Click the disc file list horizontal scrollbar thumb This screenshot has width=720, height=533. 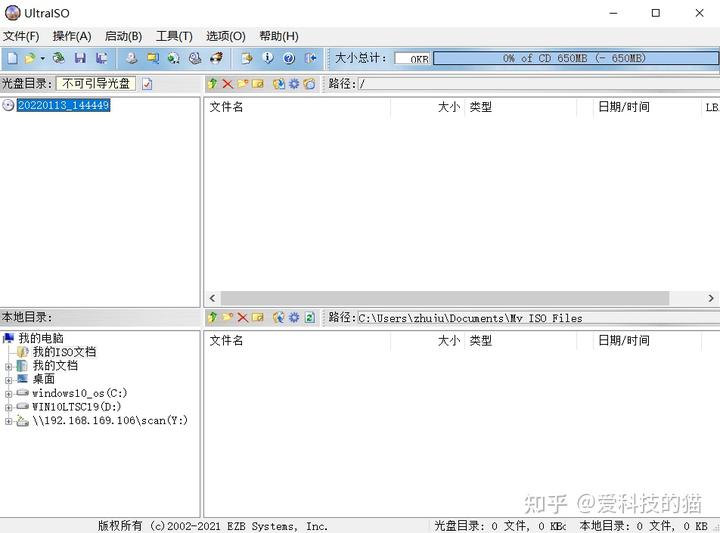[444, 298]
